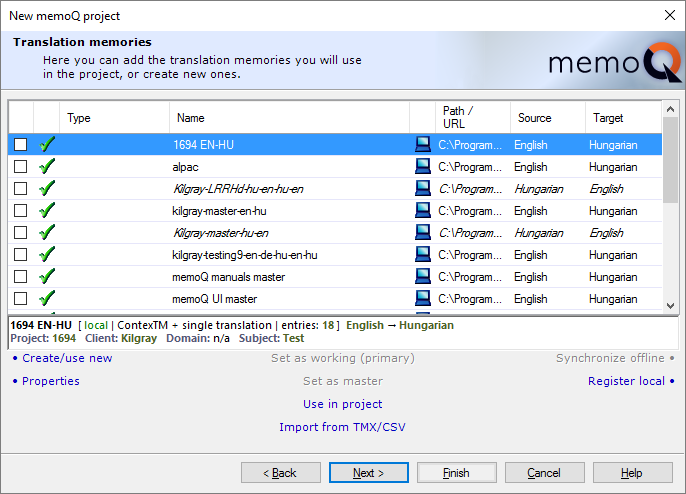Tick checkbox for memoQ UI master
The height and width of the screenshot is (494, 686).
tap(21, 298)
